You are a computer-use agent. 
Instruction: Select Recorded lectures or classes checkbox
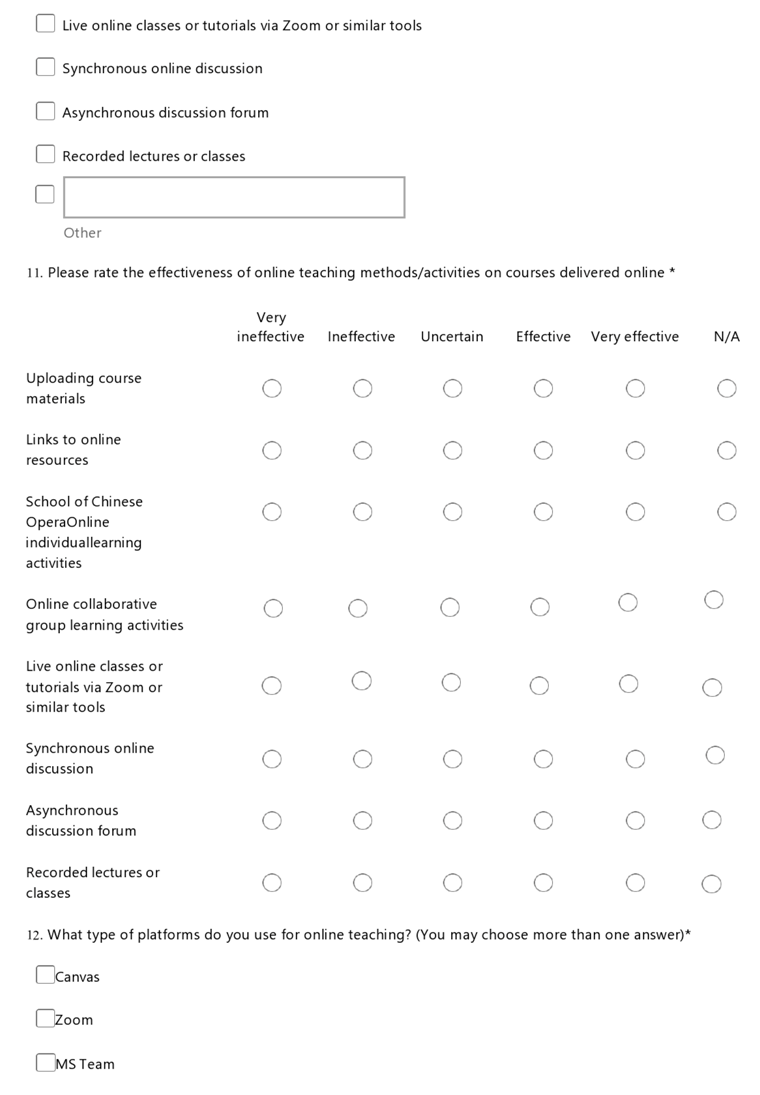point(45,154)
